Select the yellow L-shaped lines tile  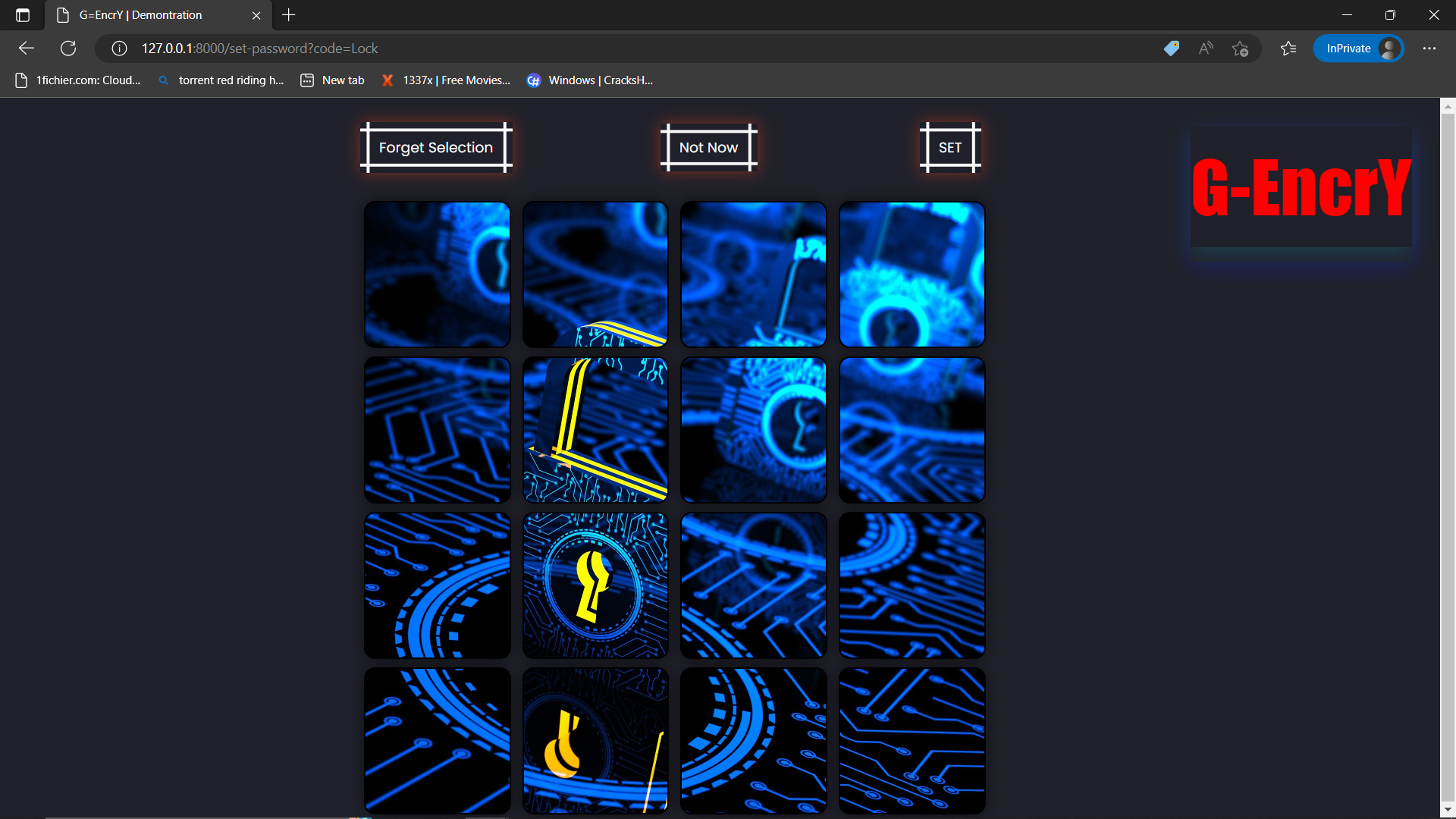click(x=595, y=430)
